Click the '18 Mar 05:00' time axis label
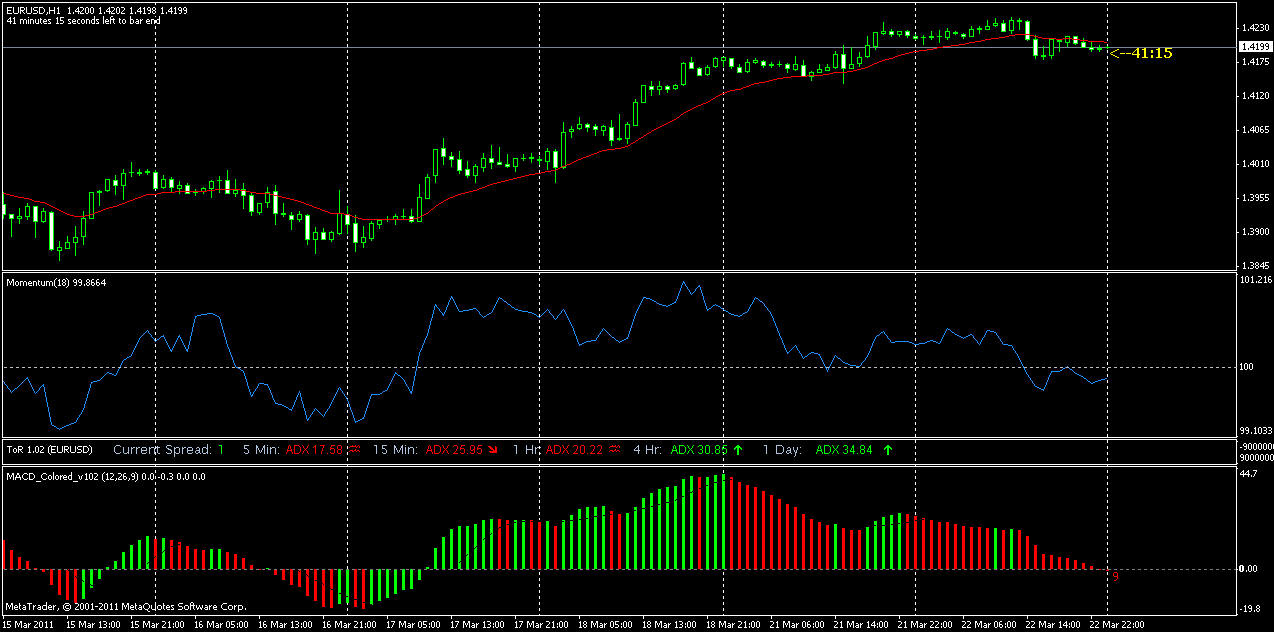Image resolution: width=1274 pixels, height=632 pixels. click(605, 625)
